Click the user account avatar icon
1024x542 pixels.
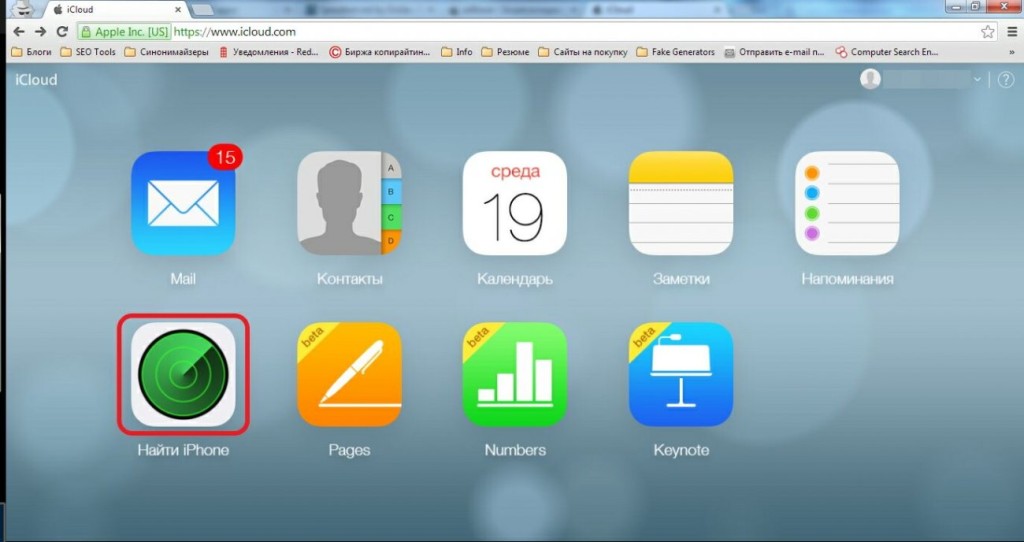[871, 79]
